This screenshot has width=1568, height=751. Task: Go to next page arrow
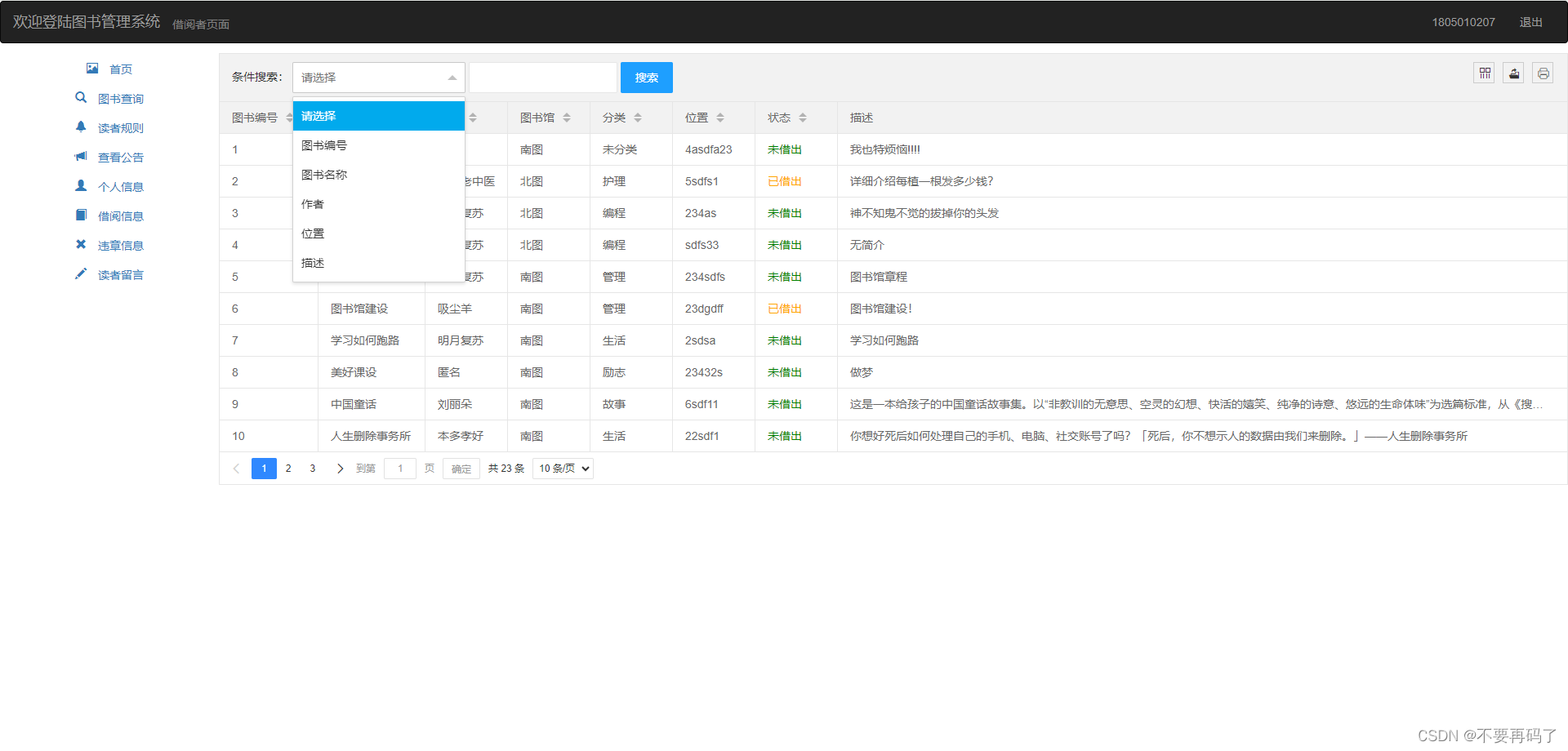click(340, 469)
